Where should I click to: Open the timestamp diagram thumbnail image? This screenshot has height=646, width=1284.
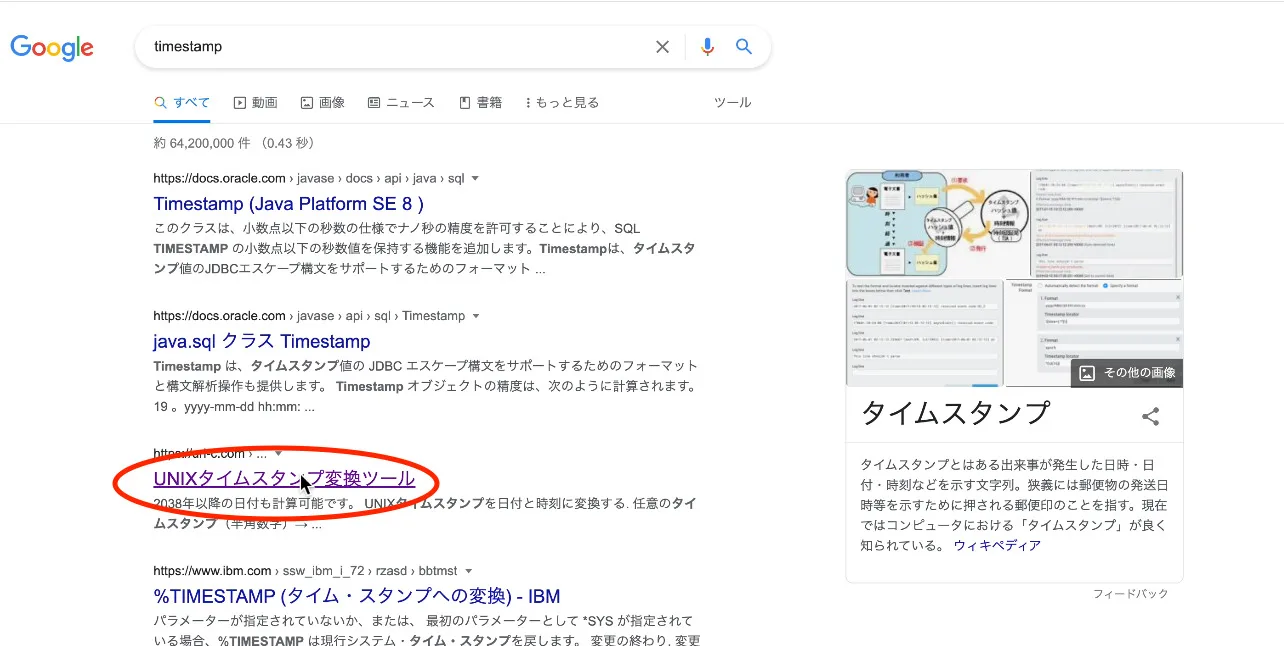(936, 223)
